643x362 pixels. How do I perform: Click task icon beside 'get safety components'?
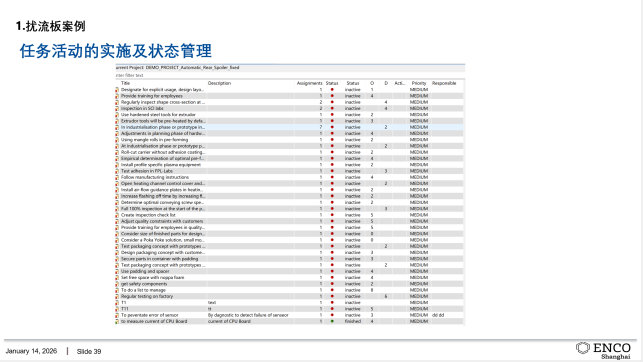click(117, 284)
